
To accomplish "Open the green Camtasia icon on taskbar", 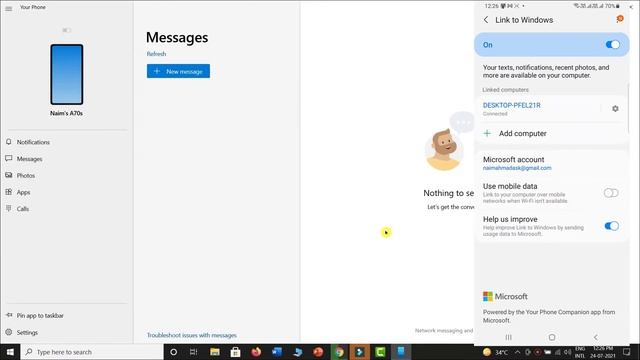I will (x=380, y=352).
